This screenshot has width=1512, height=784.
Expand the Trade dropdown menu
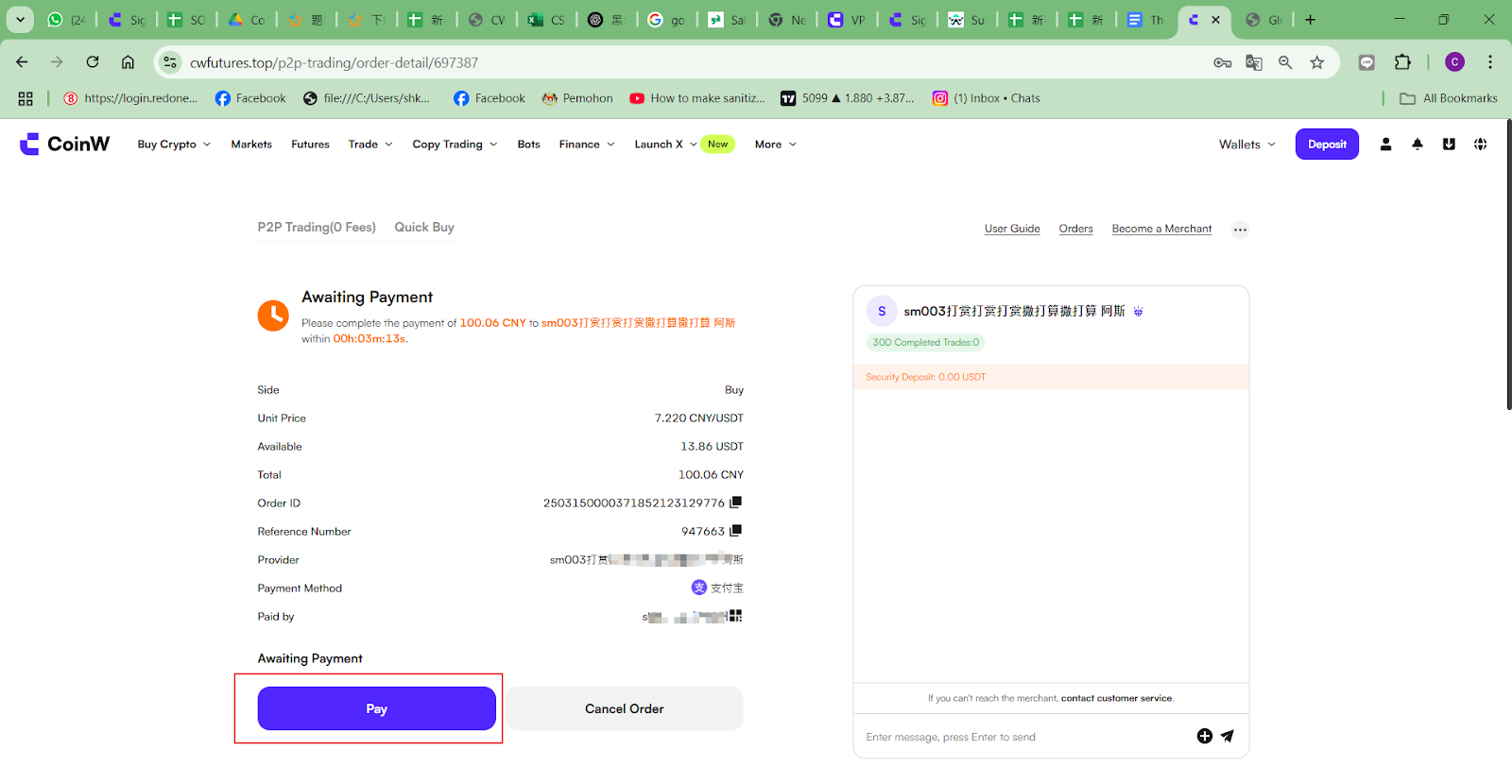[370, 145]
